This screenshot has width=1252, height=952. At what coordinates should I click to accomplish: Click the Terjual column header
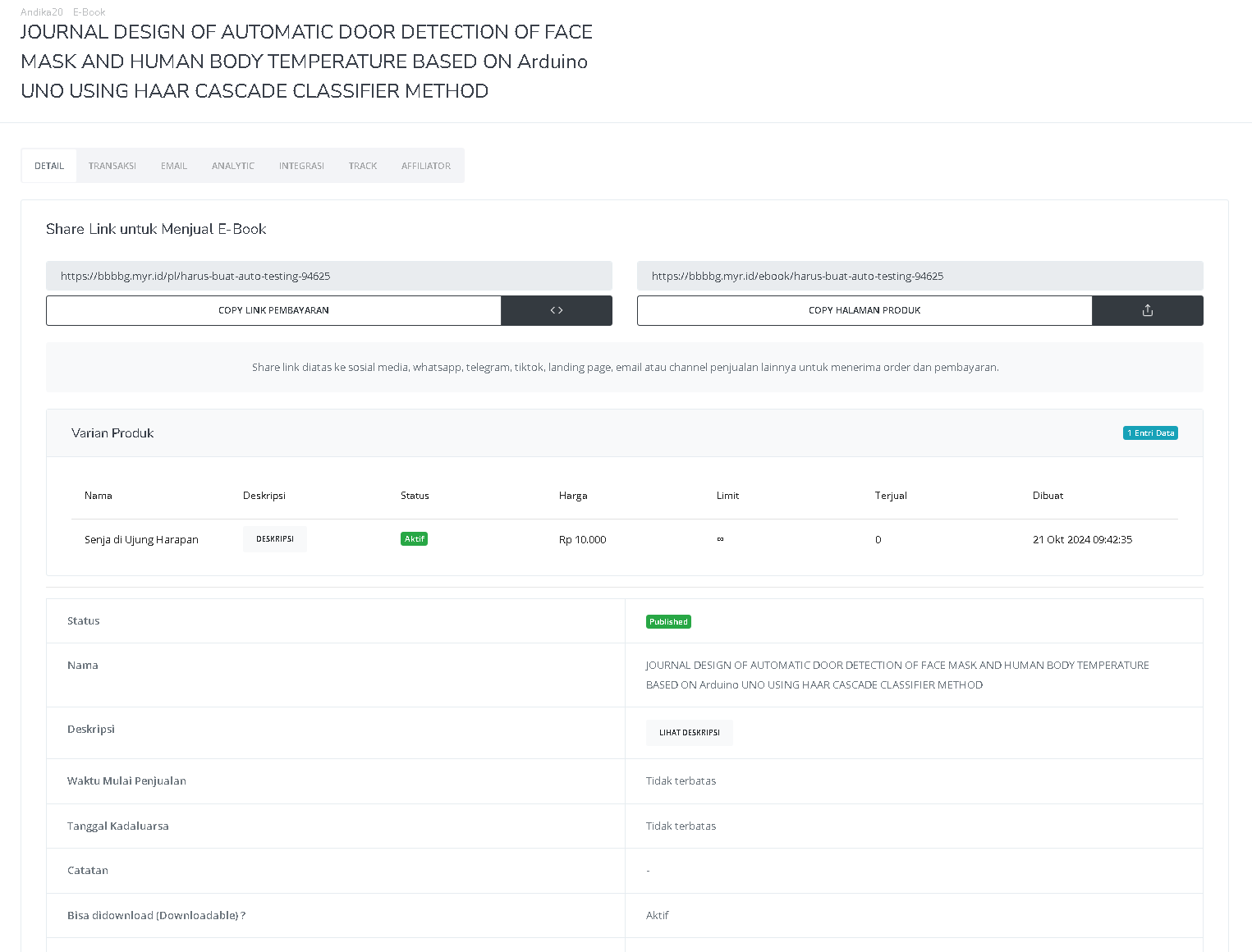click(891, 496)
